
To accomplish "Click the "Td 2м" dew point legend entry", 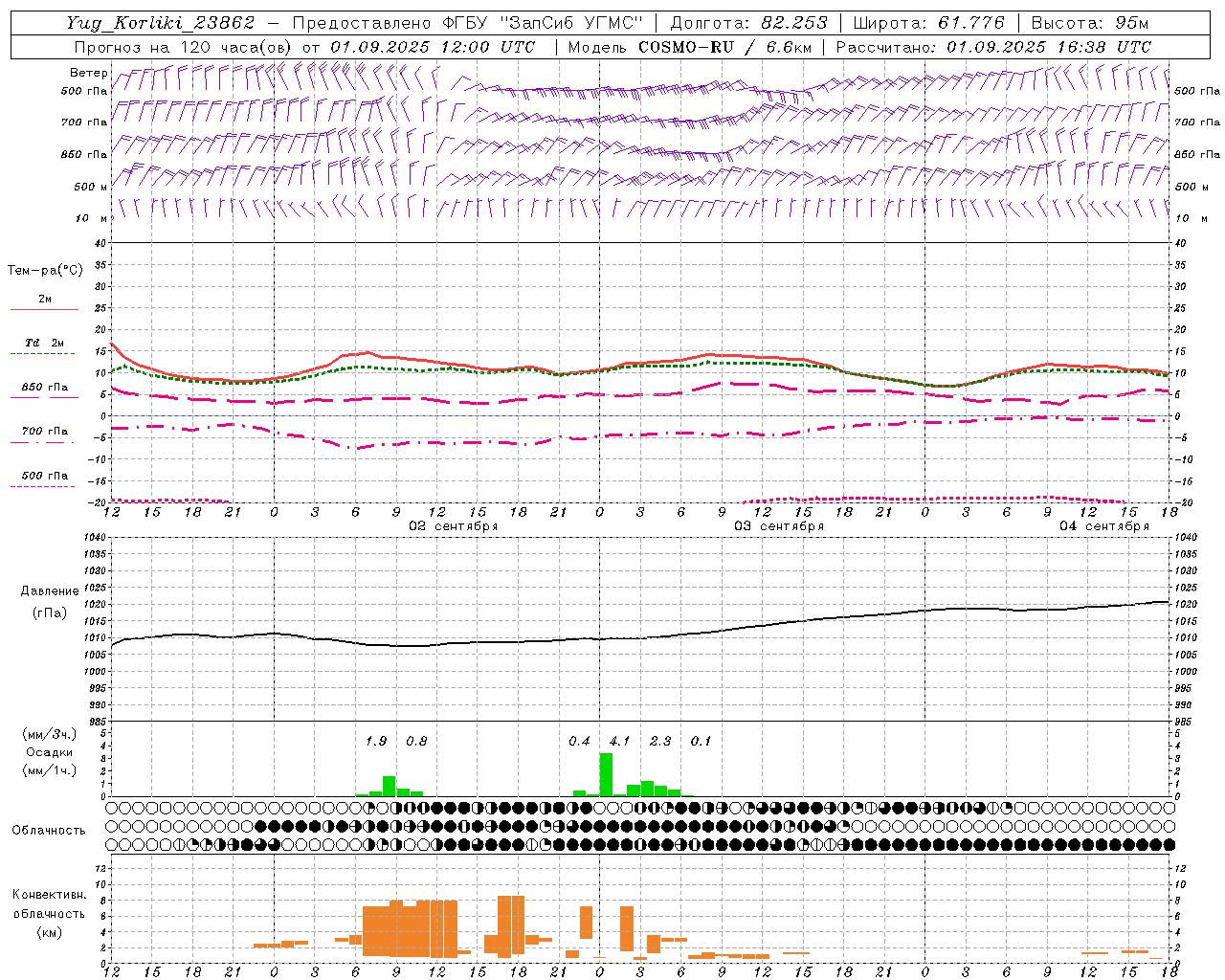I will (x=44, y=343).
